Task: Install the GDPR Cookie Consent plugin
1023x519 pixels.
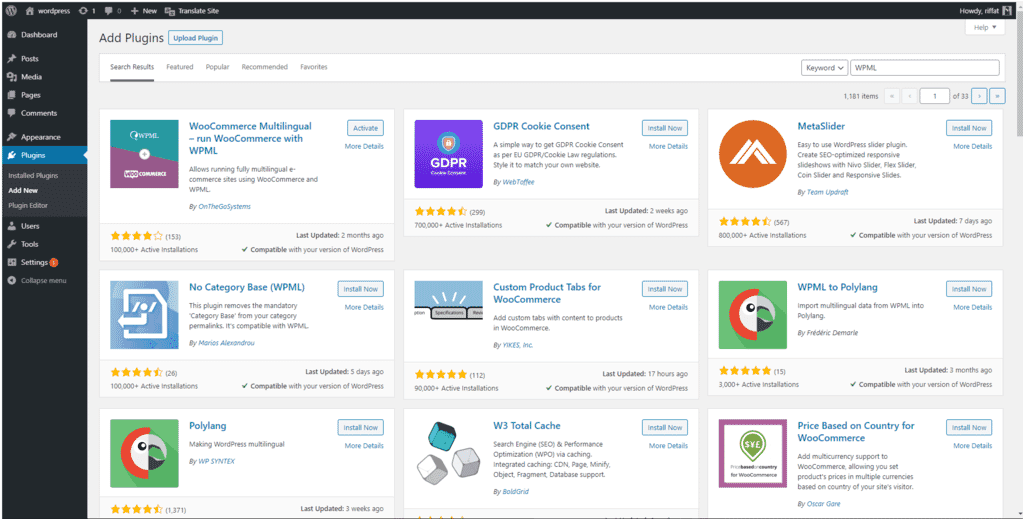Action: 665,128
